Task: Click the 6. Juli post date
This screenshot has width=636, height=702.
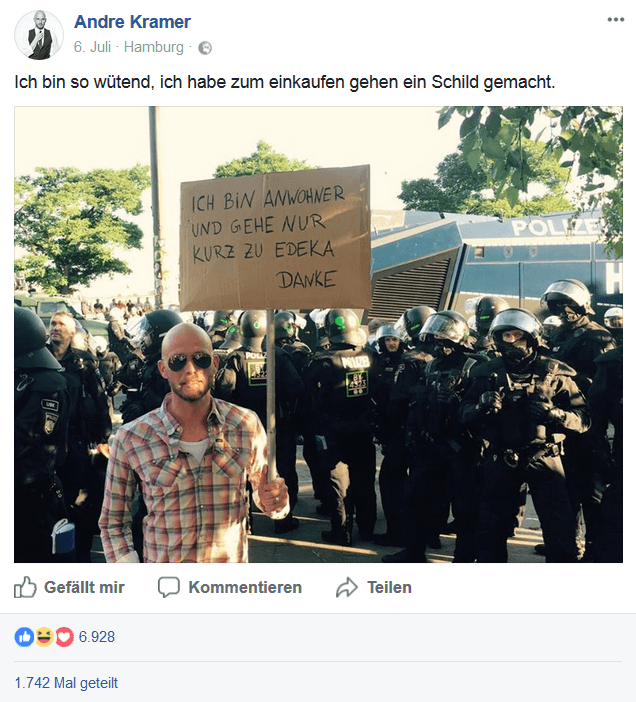Action: pyautogui.click(x=92, y=47)
